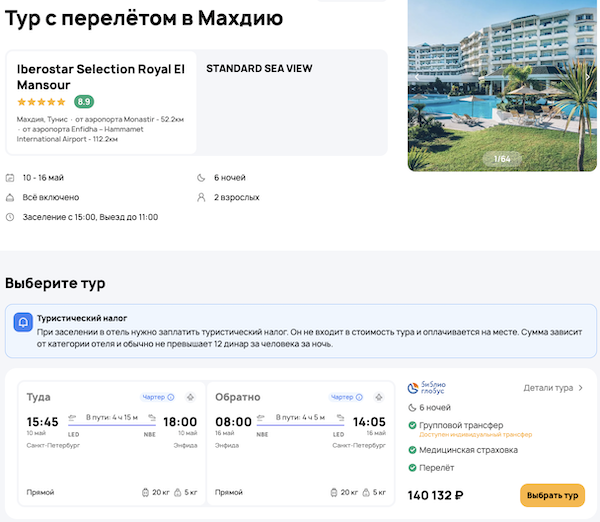Screen dimensions: 600x522
Task: Click the guests icon beside 2 взрослых
Action: 203,197
